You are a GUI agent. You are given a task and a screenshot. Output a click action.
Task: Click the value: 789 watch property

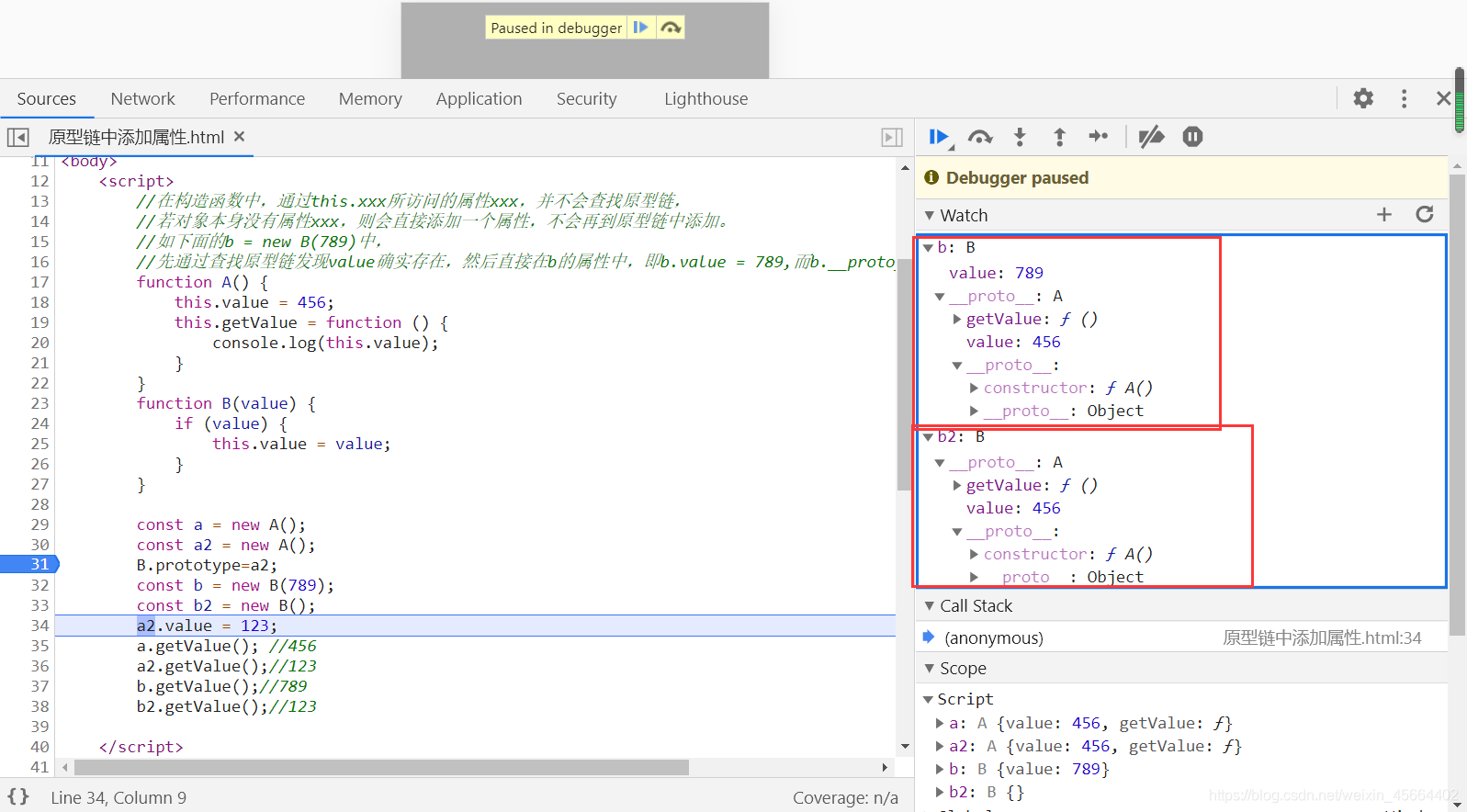[996, 273]
